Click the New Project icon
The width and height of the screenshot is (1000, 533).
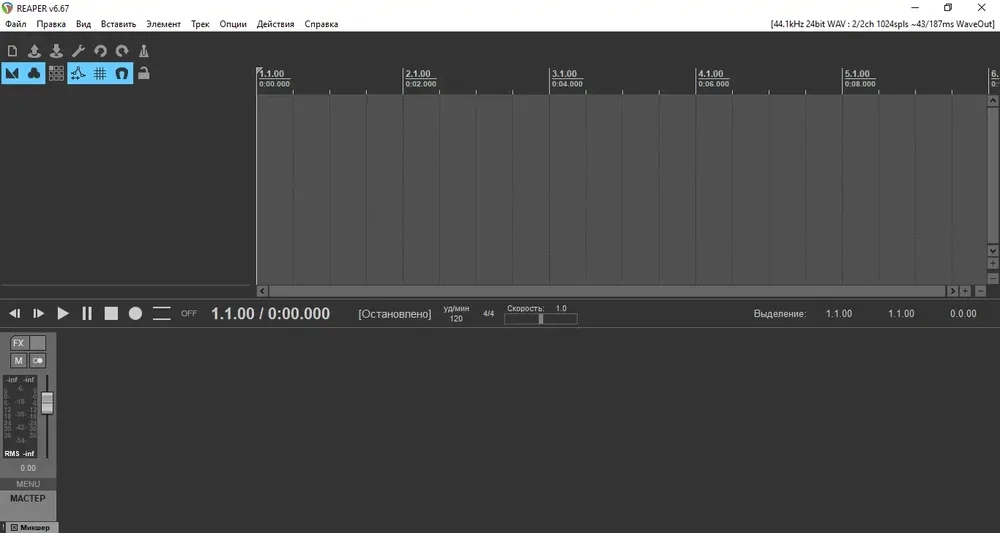click(12, 51)
